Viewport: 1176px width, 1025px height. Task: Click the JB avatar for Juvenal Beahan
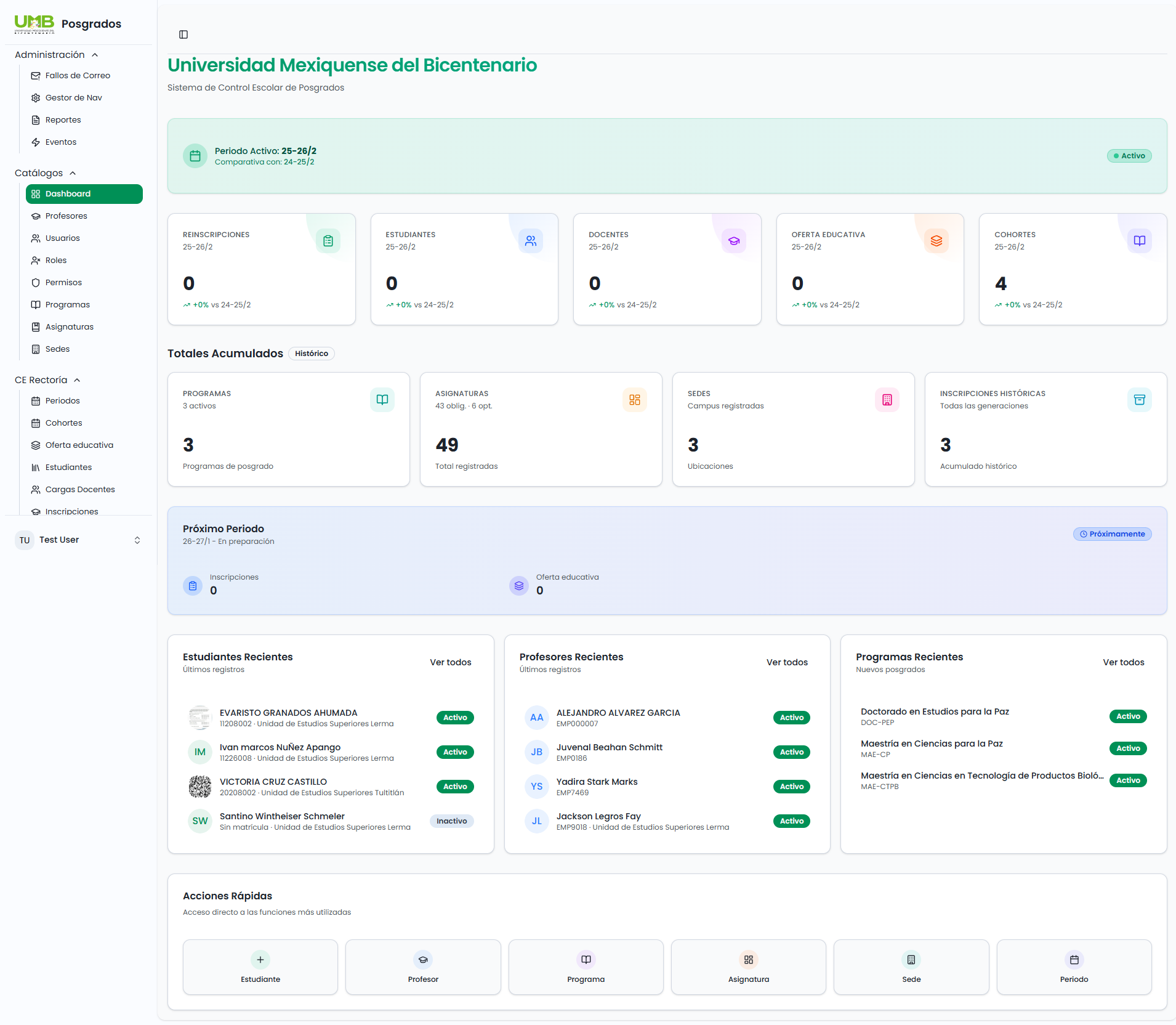click(x=537, y=752)
